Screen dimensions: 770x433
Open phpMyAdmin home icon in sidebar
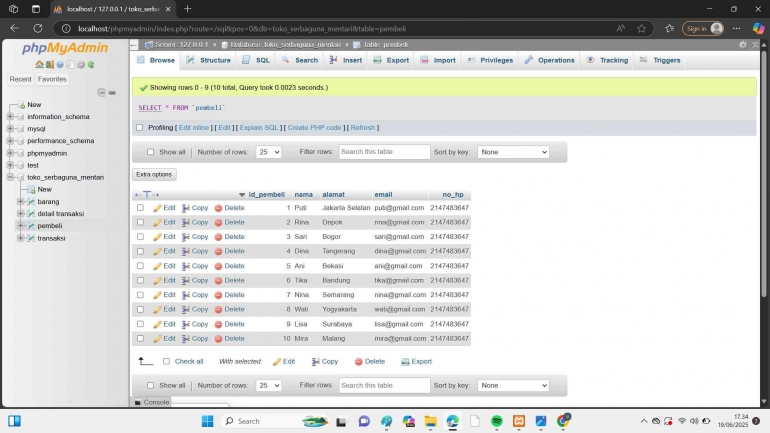39,64
